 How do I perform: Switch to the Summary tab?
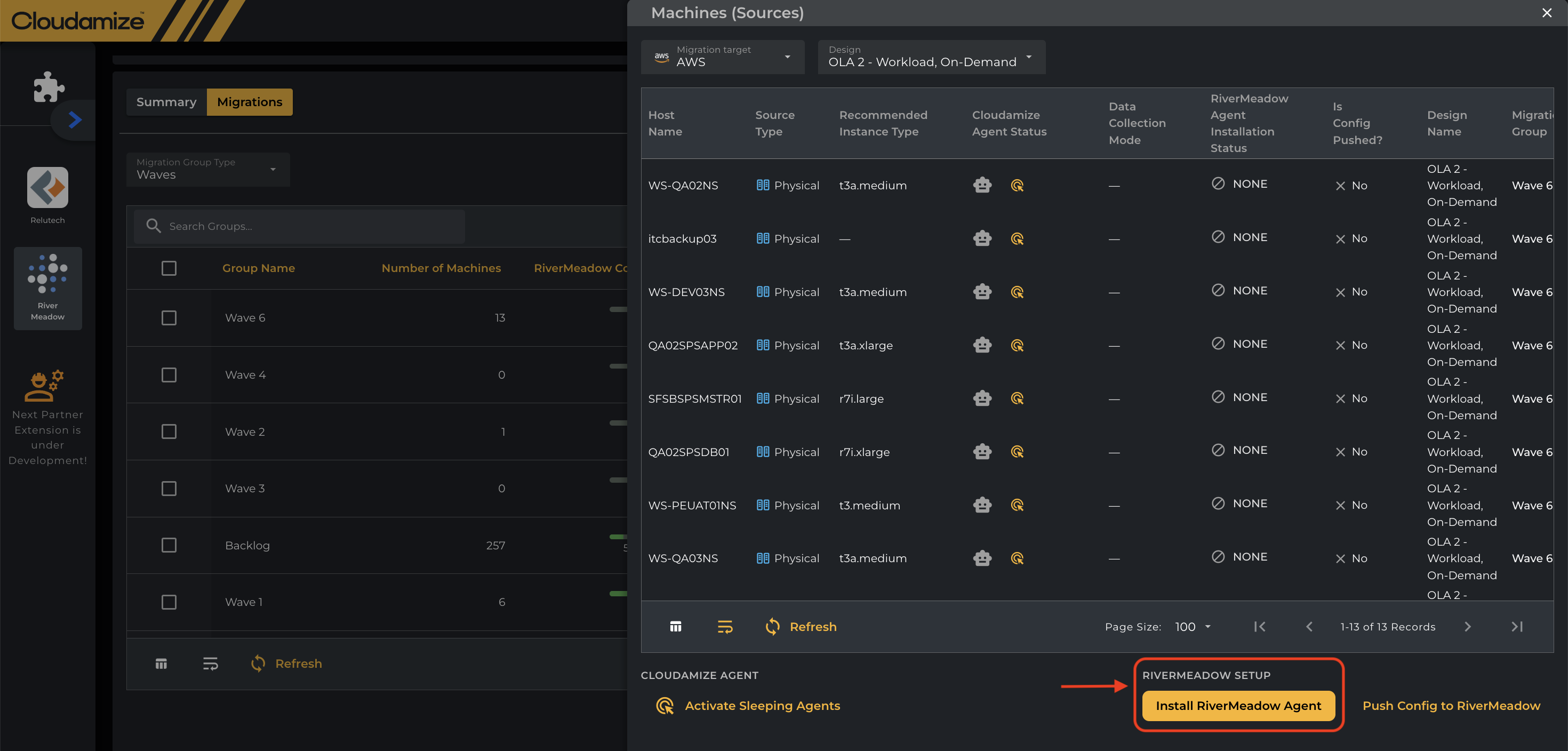[x=166, y=102]
